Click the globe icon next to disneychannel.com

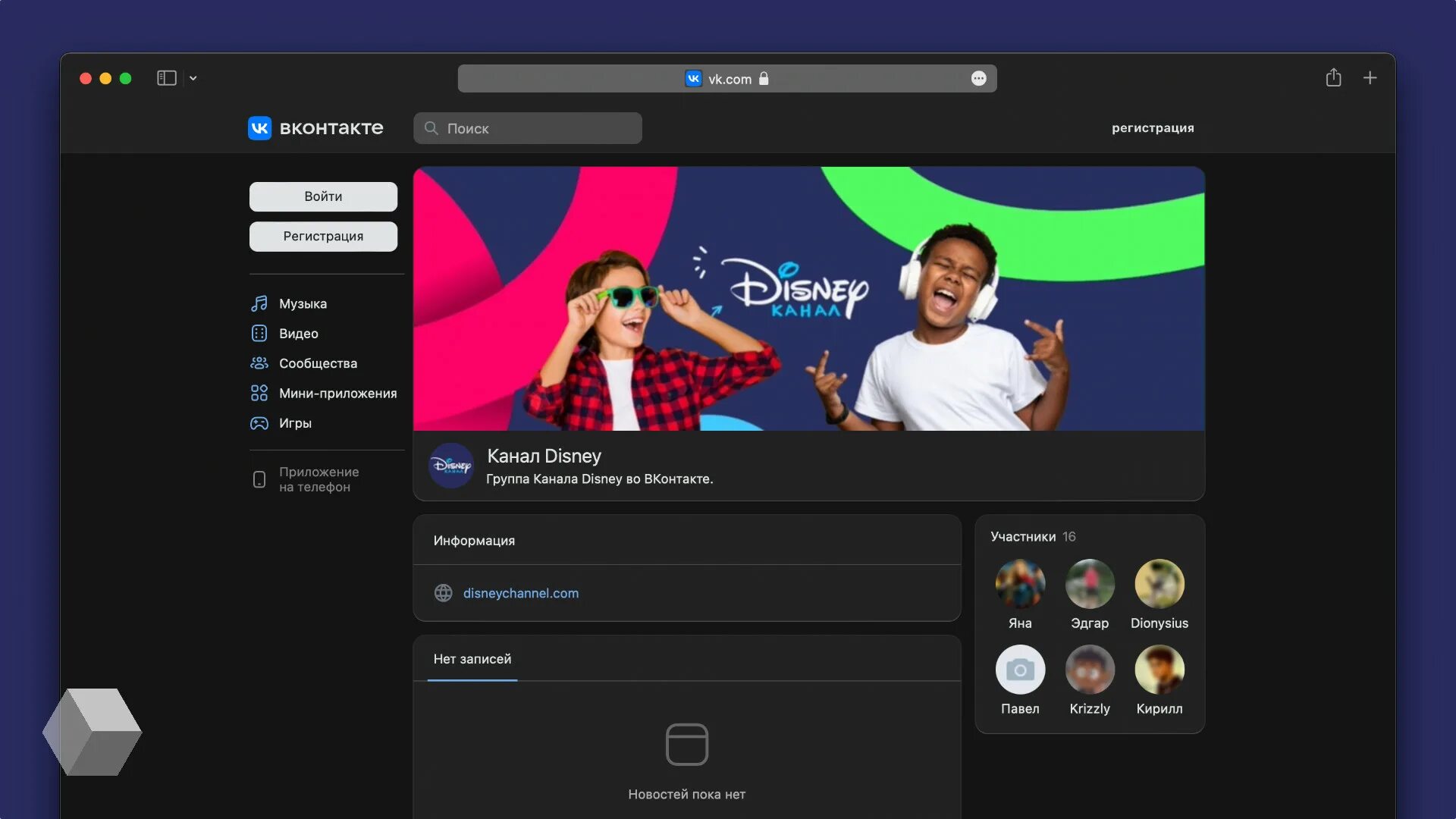coord(444,593)
